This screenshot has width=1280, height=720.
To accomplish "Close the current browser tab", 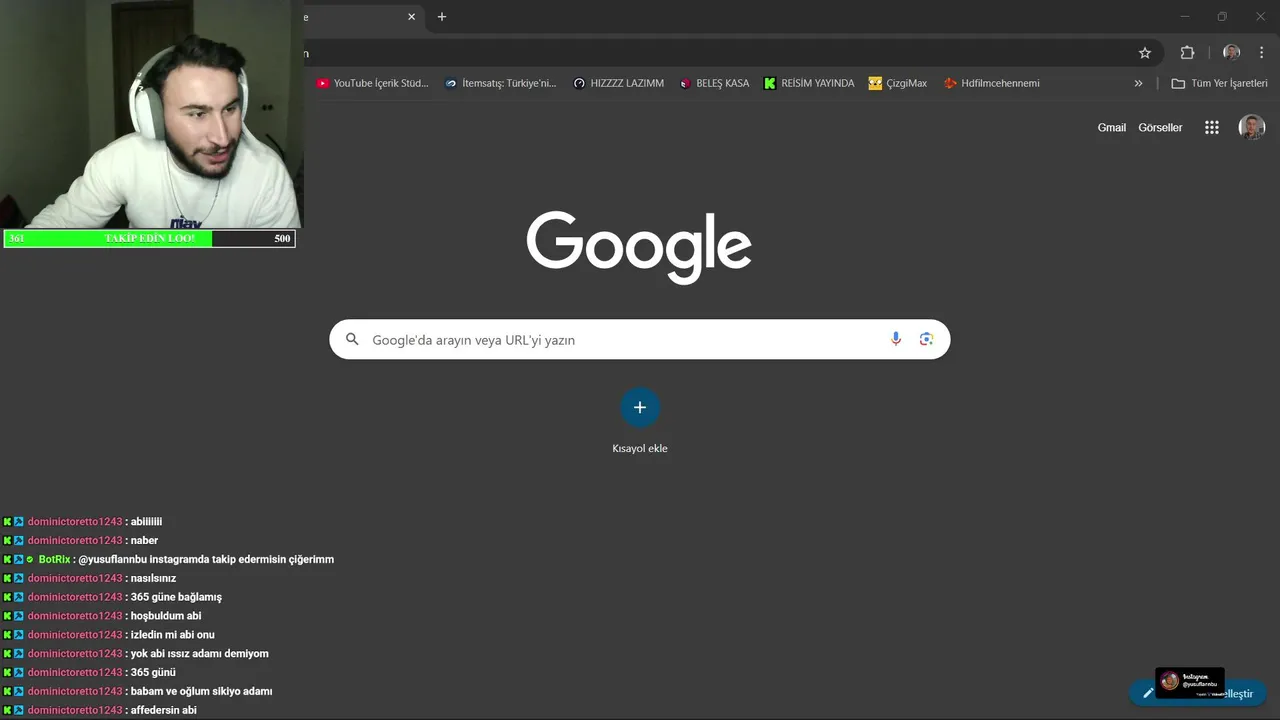I will (411, 17).
